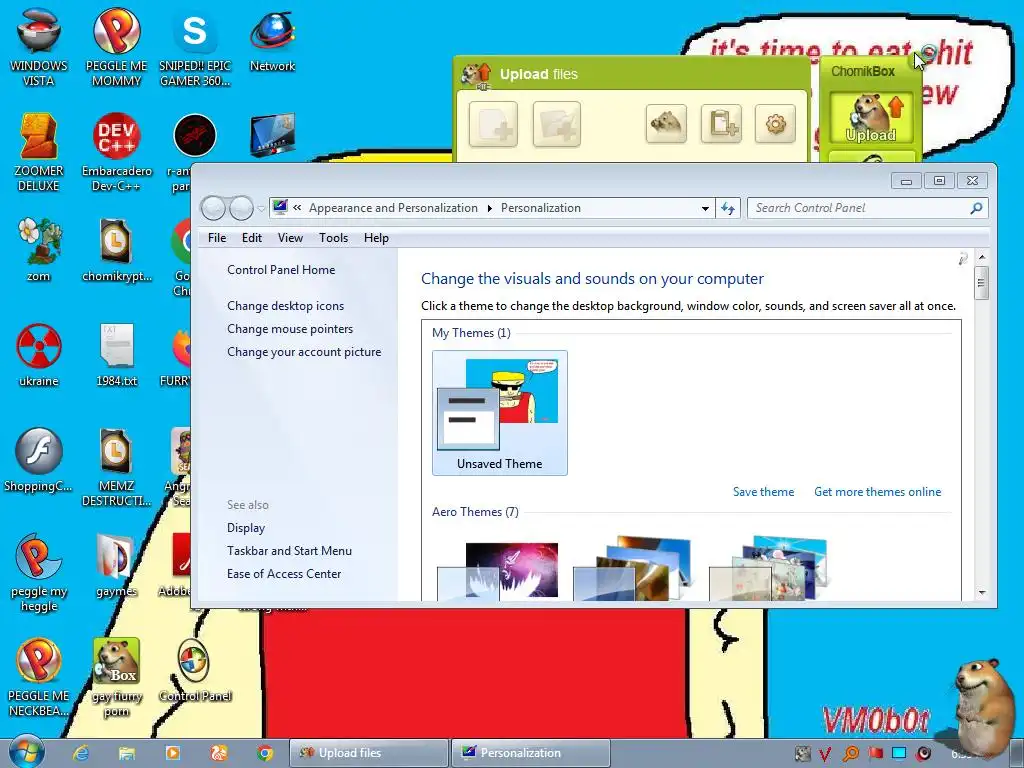Click the red flag tray icon
1024x768 pixels.
click(x=875, y=754)
